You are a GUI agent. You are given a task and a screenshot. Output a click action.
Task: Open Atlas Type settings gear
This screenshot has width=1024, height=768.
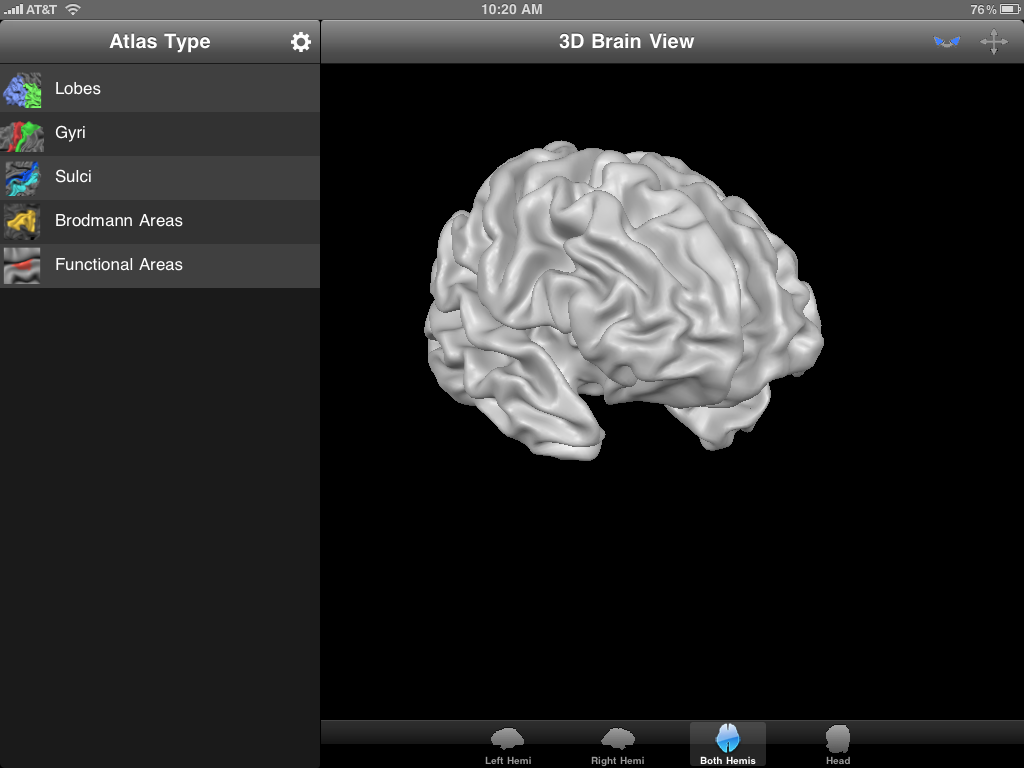(x=300, y=42)
